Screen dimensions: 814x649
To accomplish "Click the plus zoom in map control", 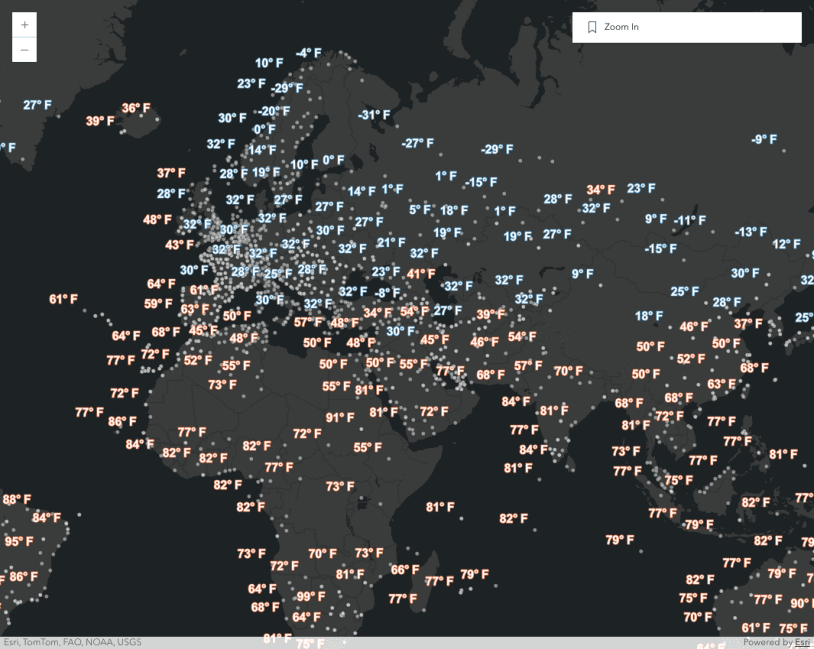I will 24,24.
